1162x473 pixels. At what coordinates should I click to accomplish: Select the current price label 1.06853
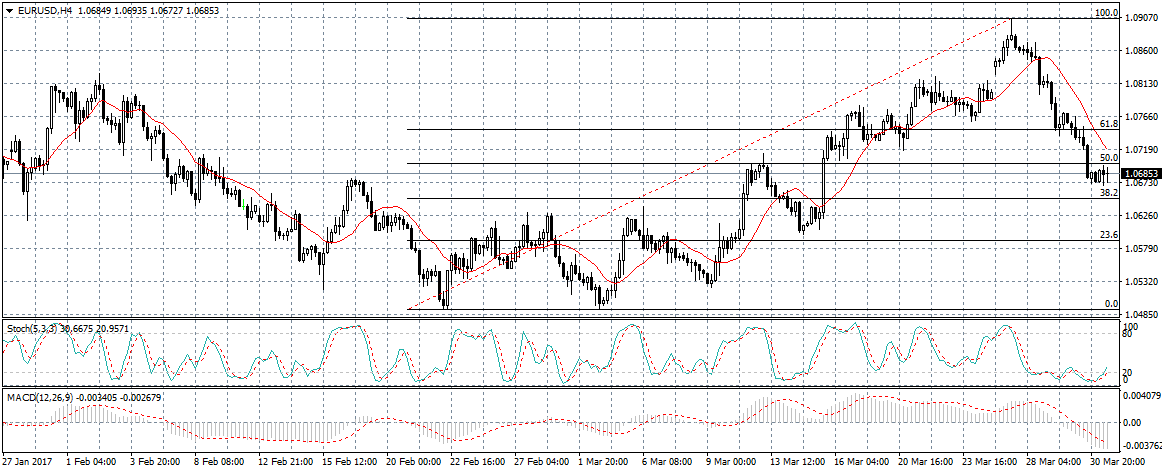click(1140, 173)
